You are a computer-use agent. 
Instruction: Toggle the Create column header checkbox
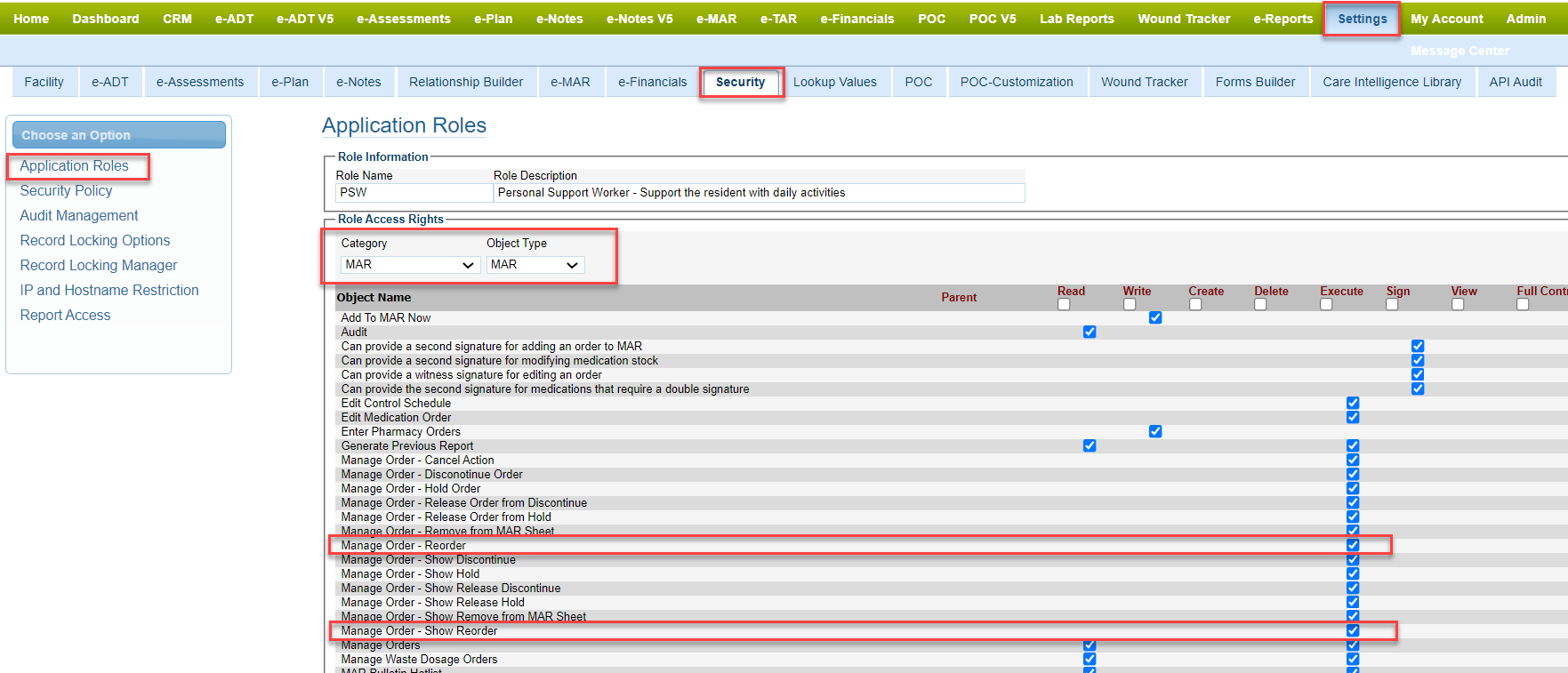[x=1195, y=304]
